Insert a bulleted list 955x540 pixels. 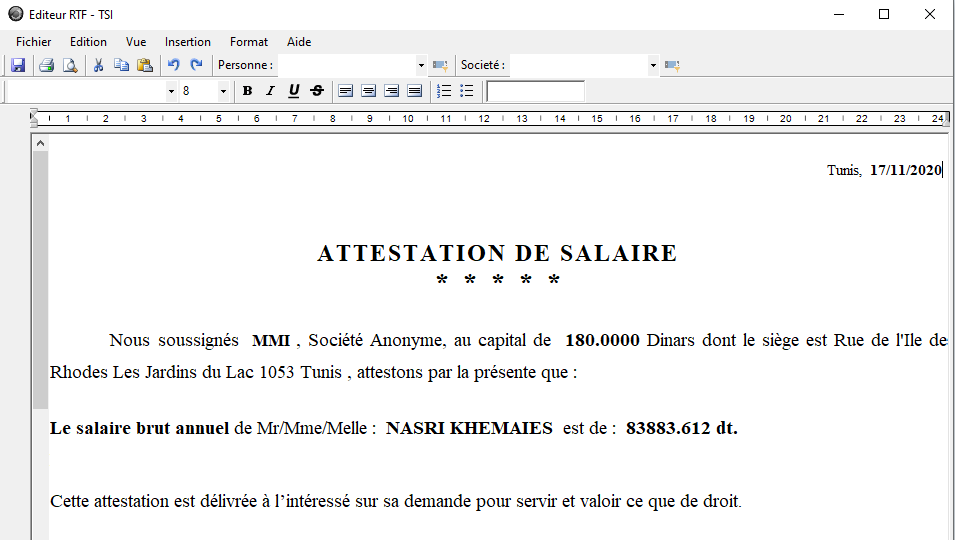click(467, 91)
